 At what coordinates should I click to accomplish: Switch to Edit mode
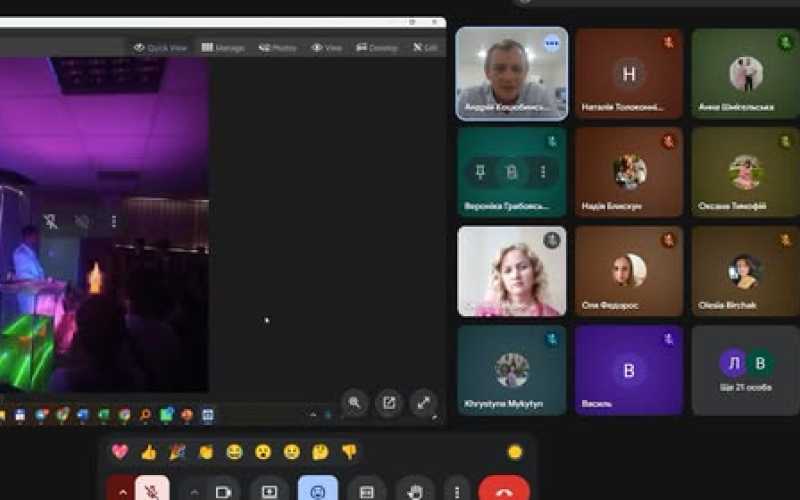point(426,47)
